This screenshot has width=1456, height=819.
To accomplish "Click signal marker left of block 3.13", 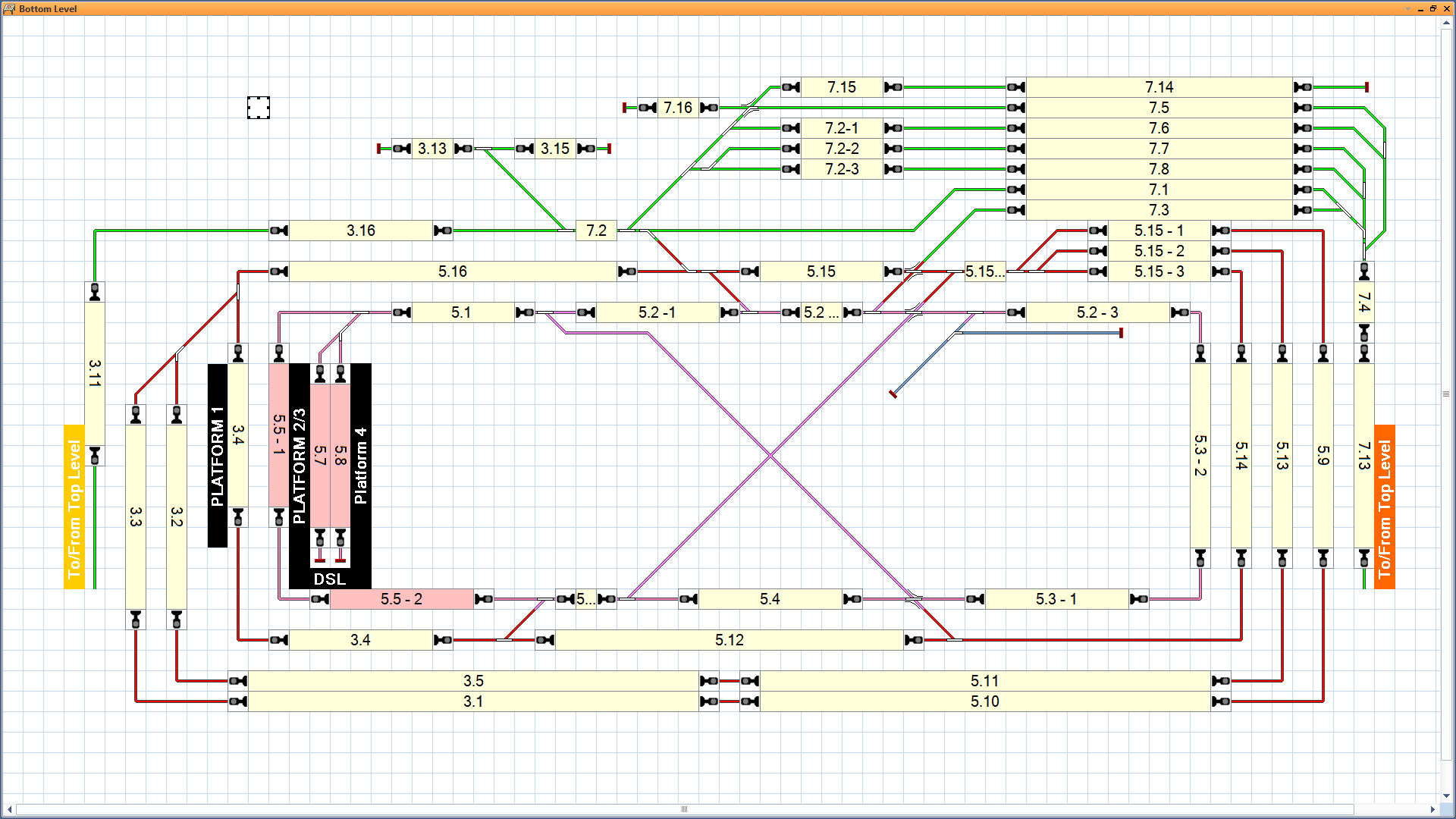I will point(402,149).
